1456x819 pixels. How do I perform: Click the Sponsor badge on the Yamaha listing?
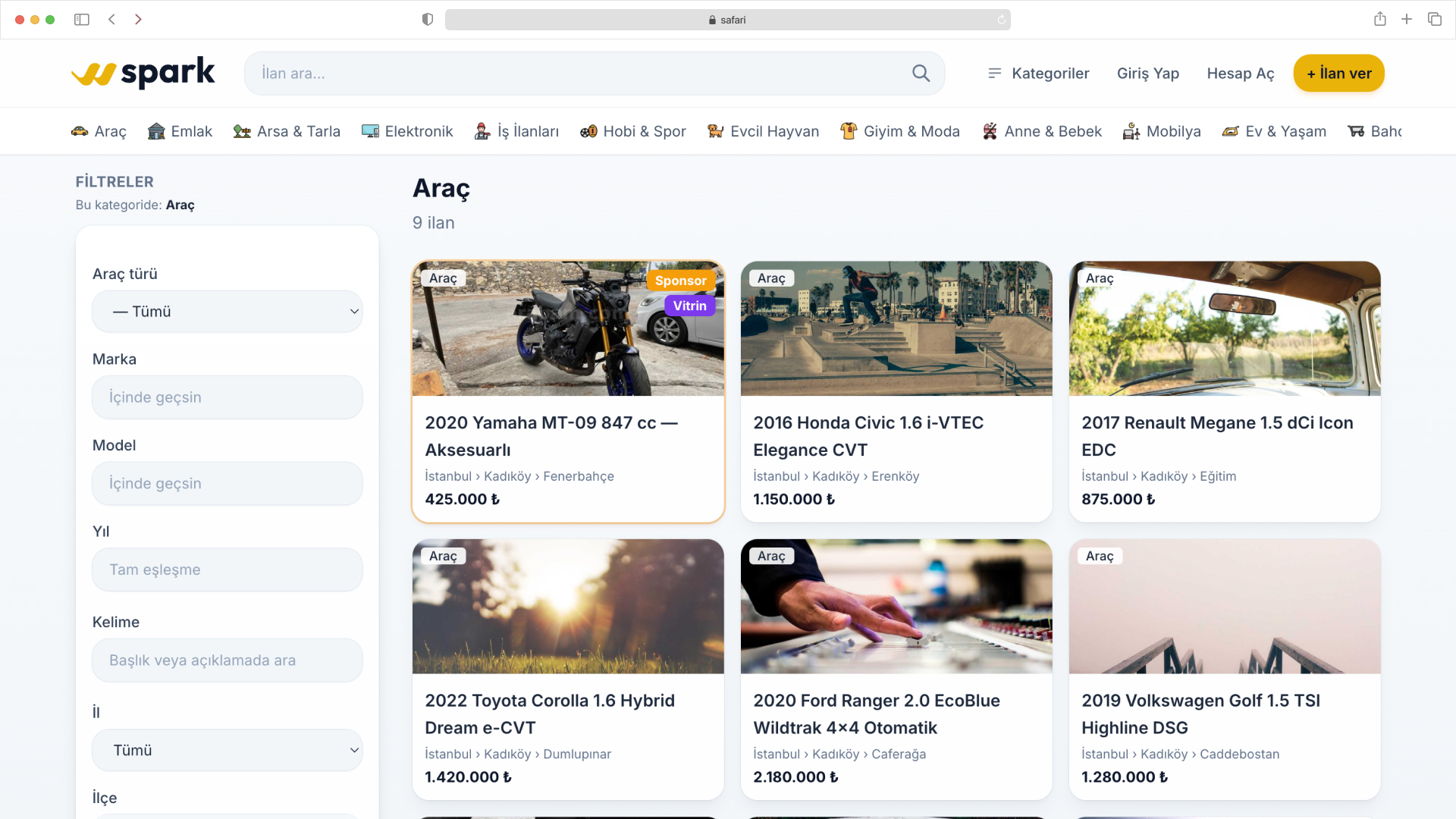click(680, 281)
